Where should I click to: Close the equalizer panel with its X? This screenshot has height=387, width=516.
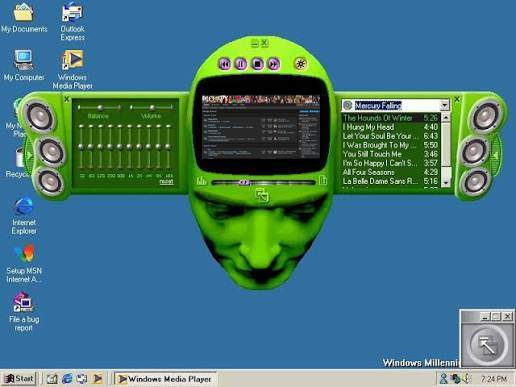pos(67,99)
